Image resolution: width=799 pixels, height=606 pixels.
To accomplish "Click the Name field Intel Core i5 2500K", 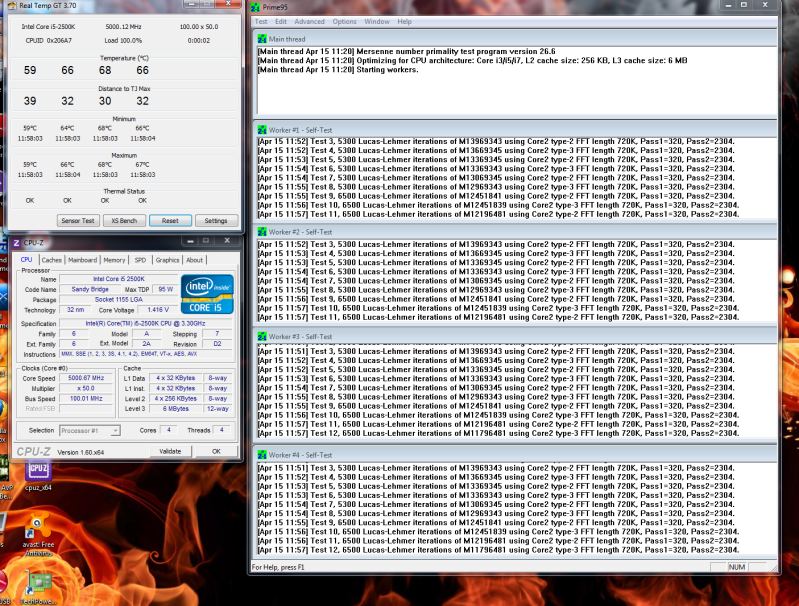I will point(119,279).
